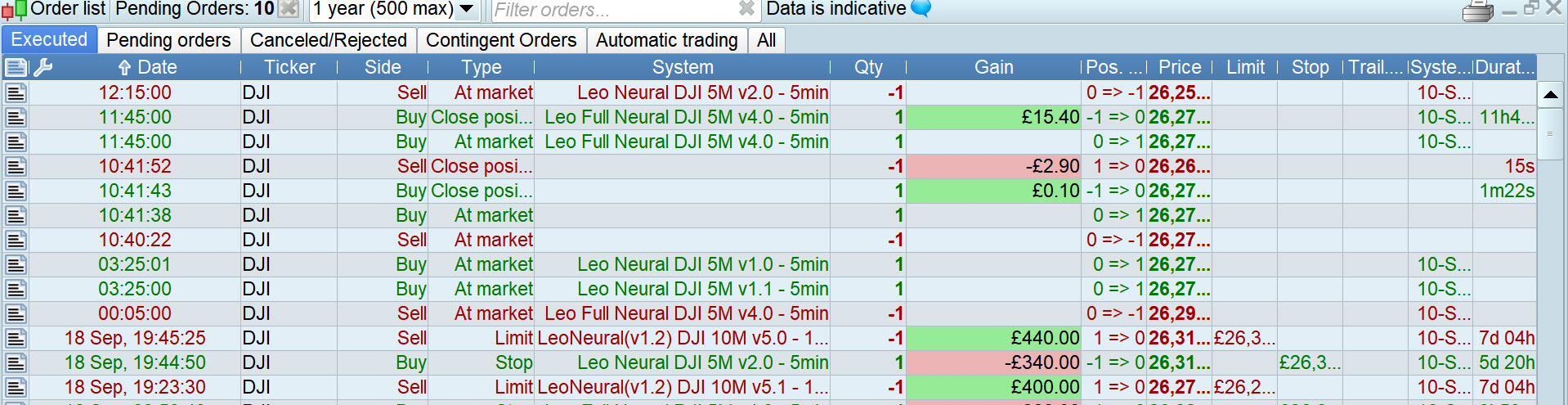Open the 1 year (500 max) period dropdown
The height and width of the screenshot is (405, 1568).
coord(393,10)
